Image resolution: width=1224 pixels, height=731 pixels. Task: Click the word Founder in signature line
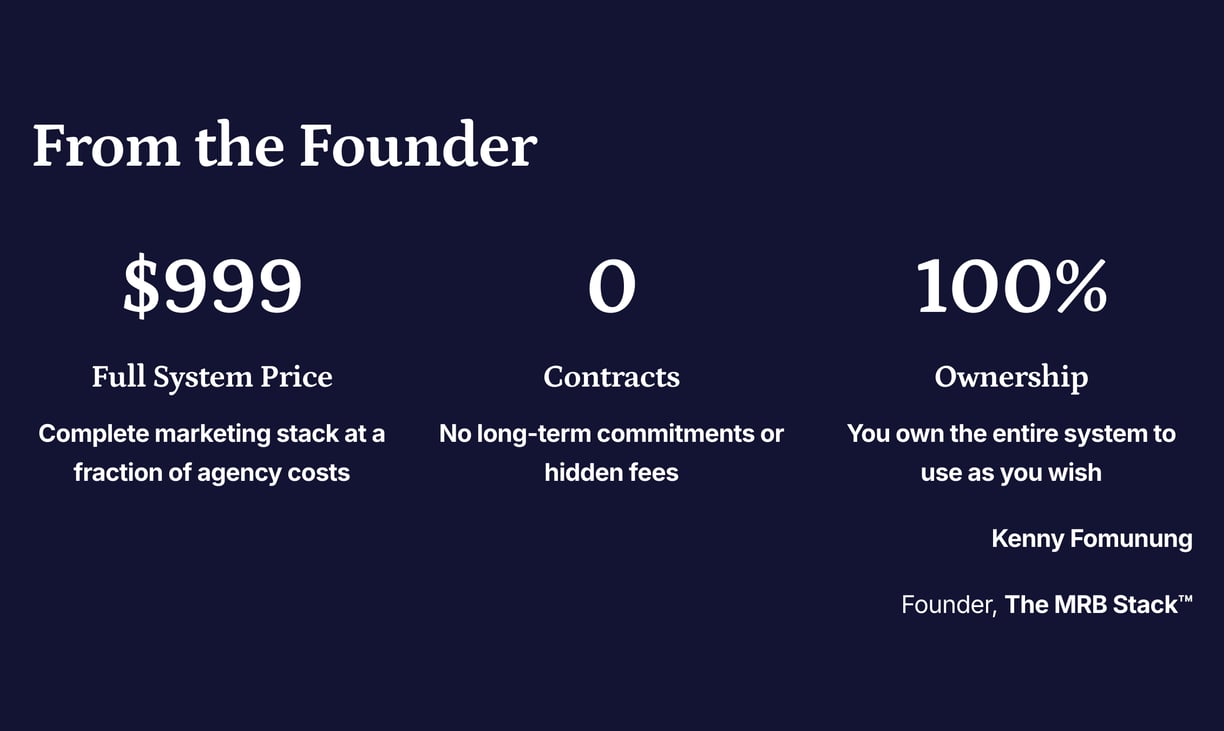point(948,605)
